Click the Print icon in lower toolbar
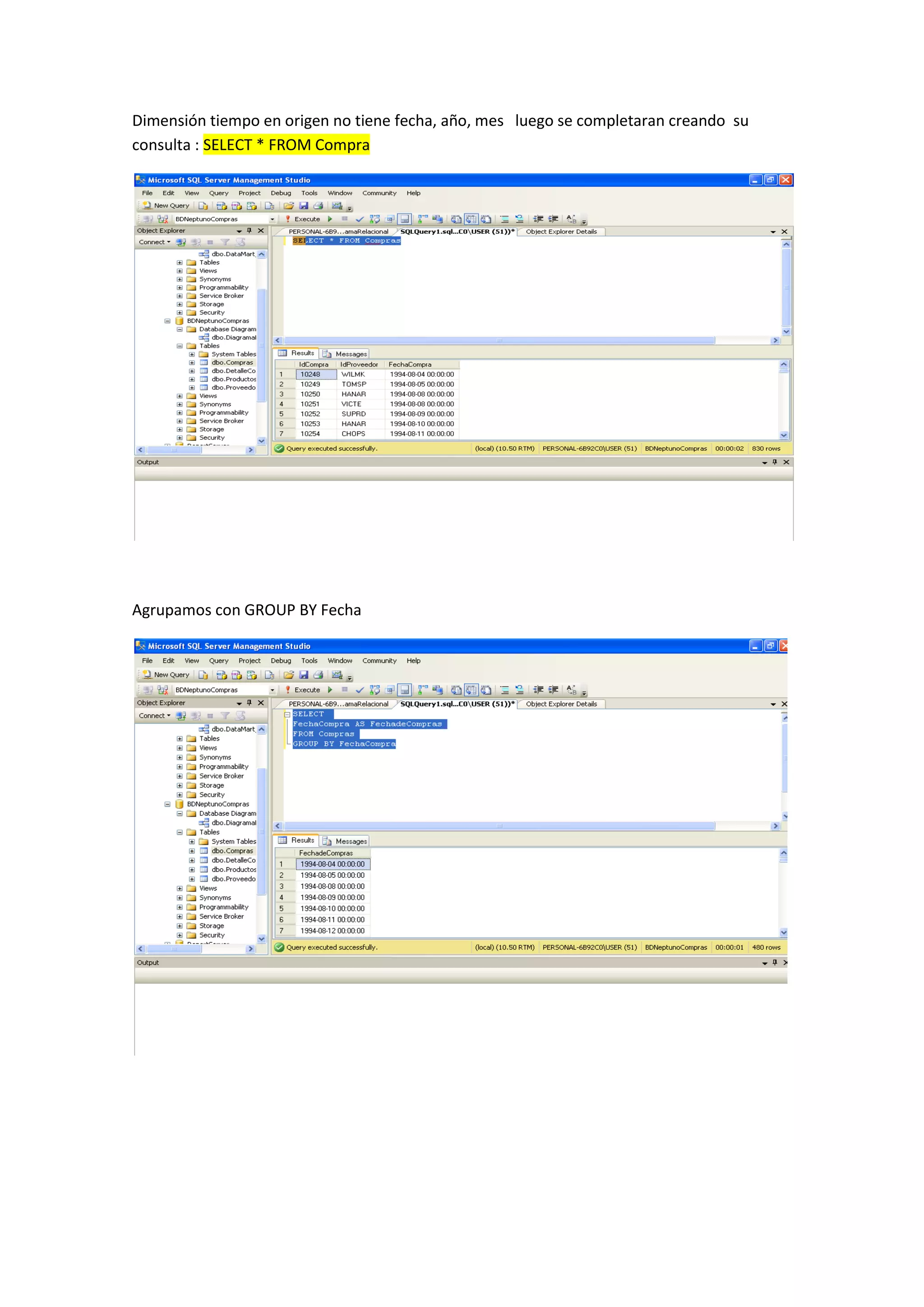 (319, 675)
